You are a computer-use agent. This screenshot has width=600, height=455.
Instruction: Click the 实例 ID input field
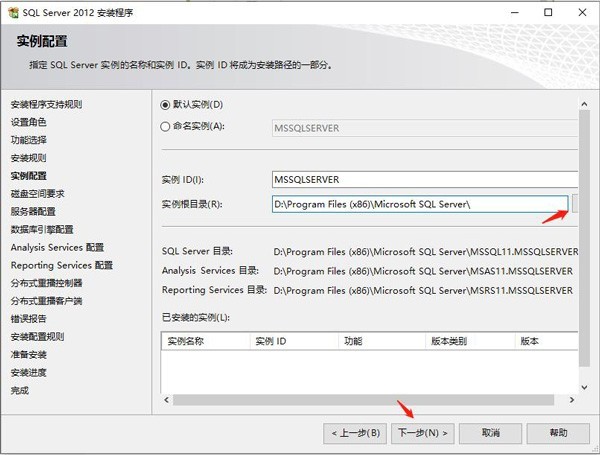[x=425, y=179]
